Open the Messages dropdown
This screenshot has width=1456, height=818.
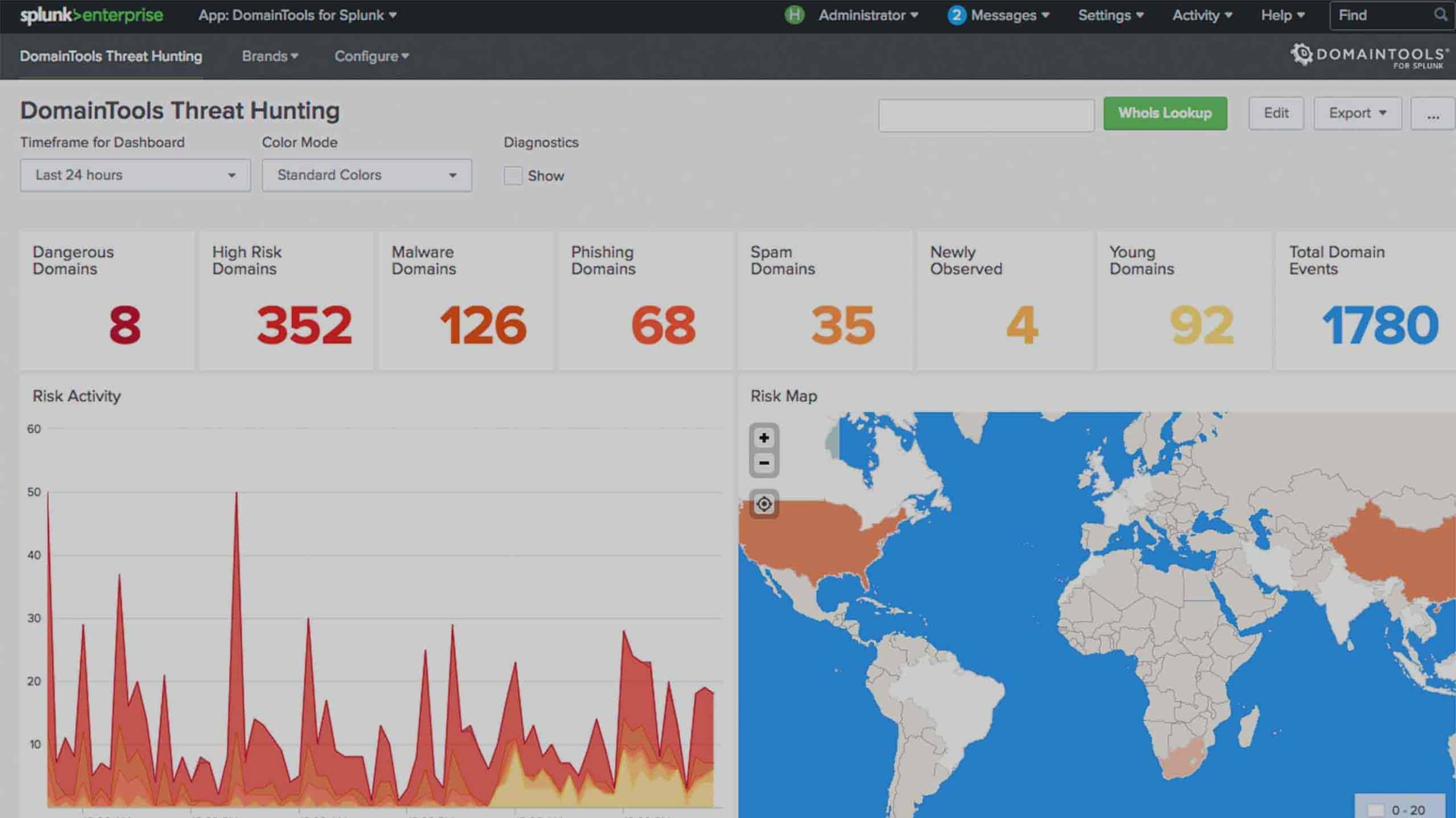(x=1010, y=15)
